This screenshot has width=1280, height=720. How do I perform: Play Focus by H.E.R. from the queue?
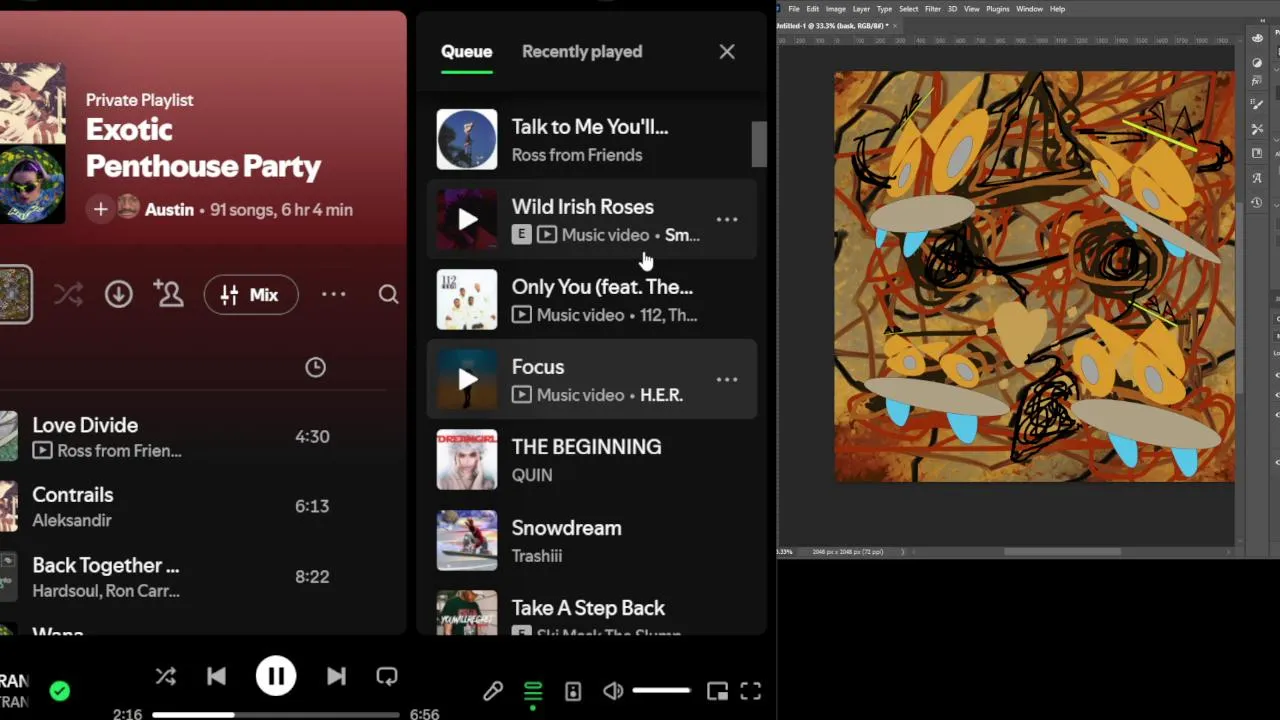pos(467,380)
